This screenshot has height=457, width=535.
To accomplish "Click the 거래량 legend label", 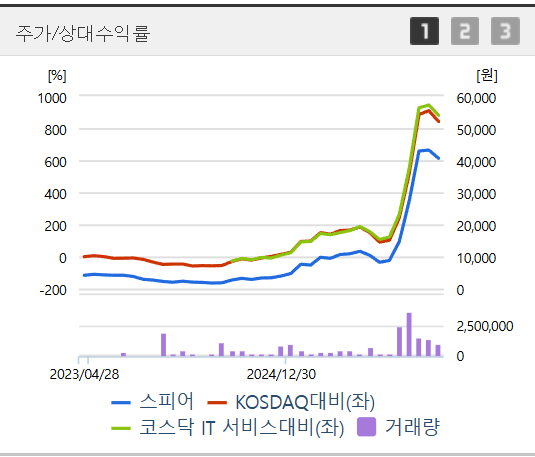I will (413, 427).
